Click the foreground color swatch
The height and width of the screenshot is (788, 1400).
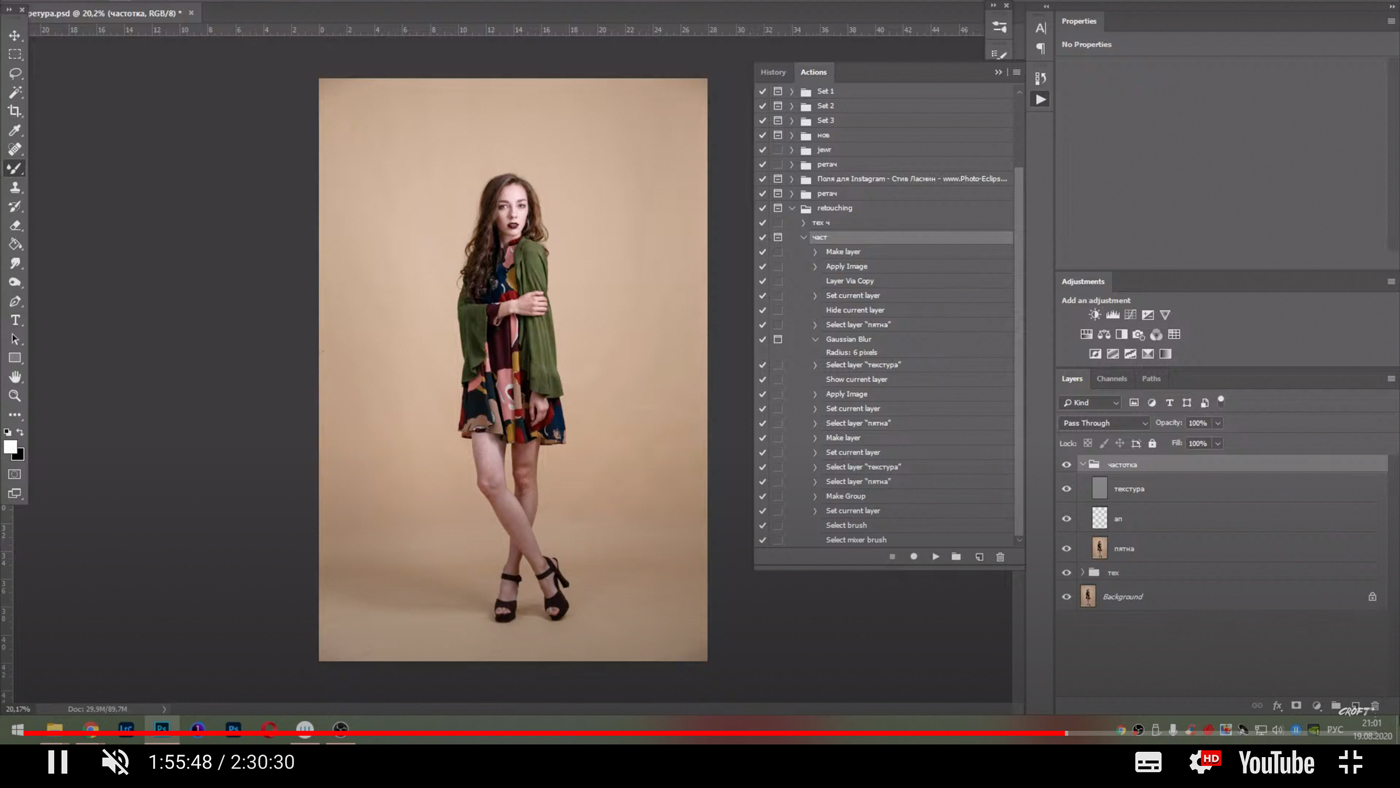(10, 447)
